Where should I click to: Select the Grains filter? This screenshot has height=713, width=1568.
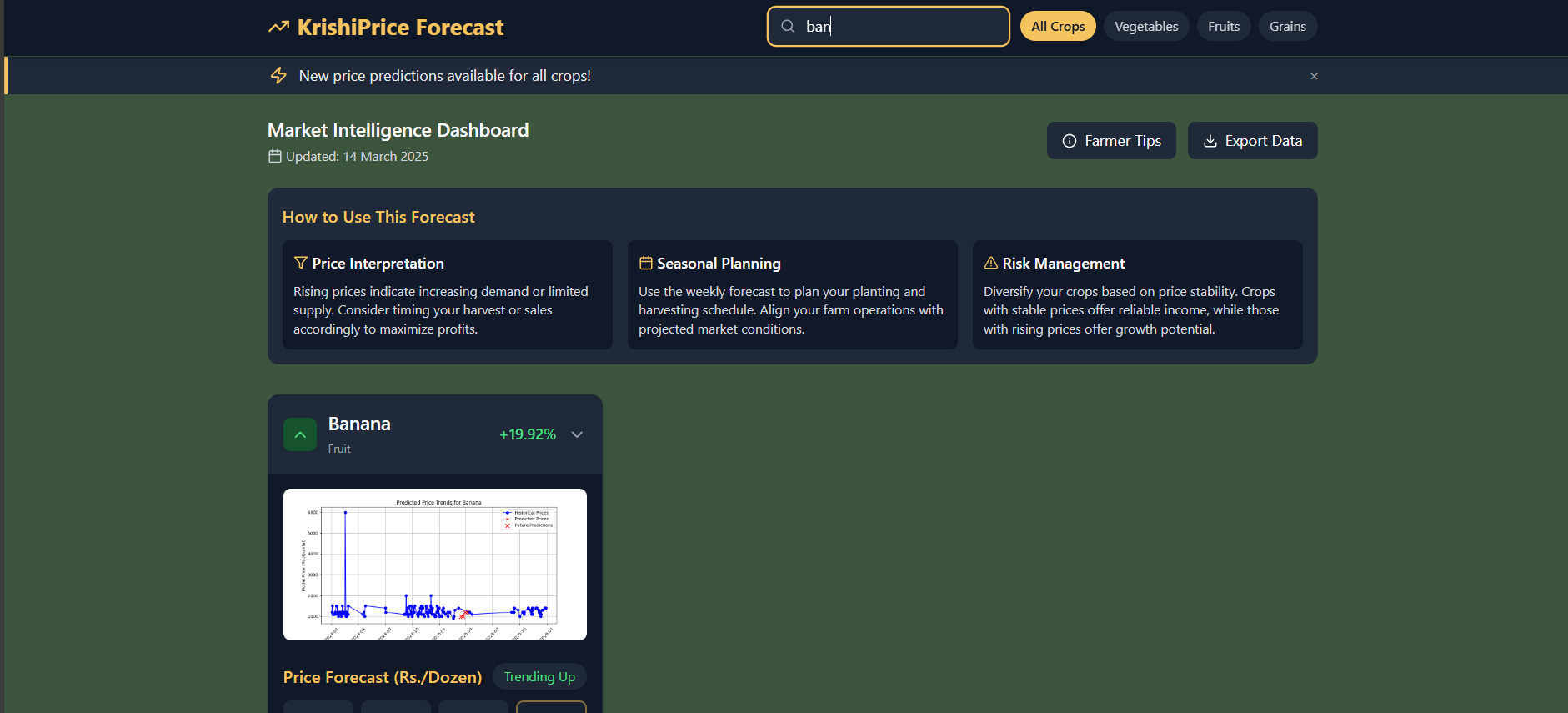(1288, 26)
